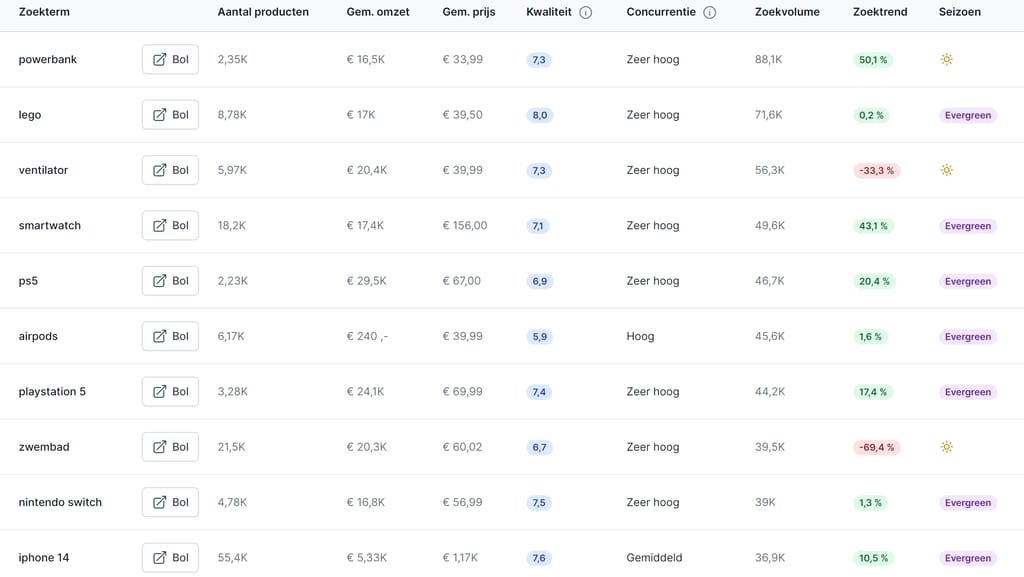Click the sun season icon for ventilator

(x=946, y=171)
